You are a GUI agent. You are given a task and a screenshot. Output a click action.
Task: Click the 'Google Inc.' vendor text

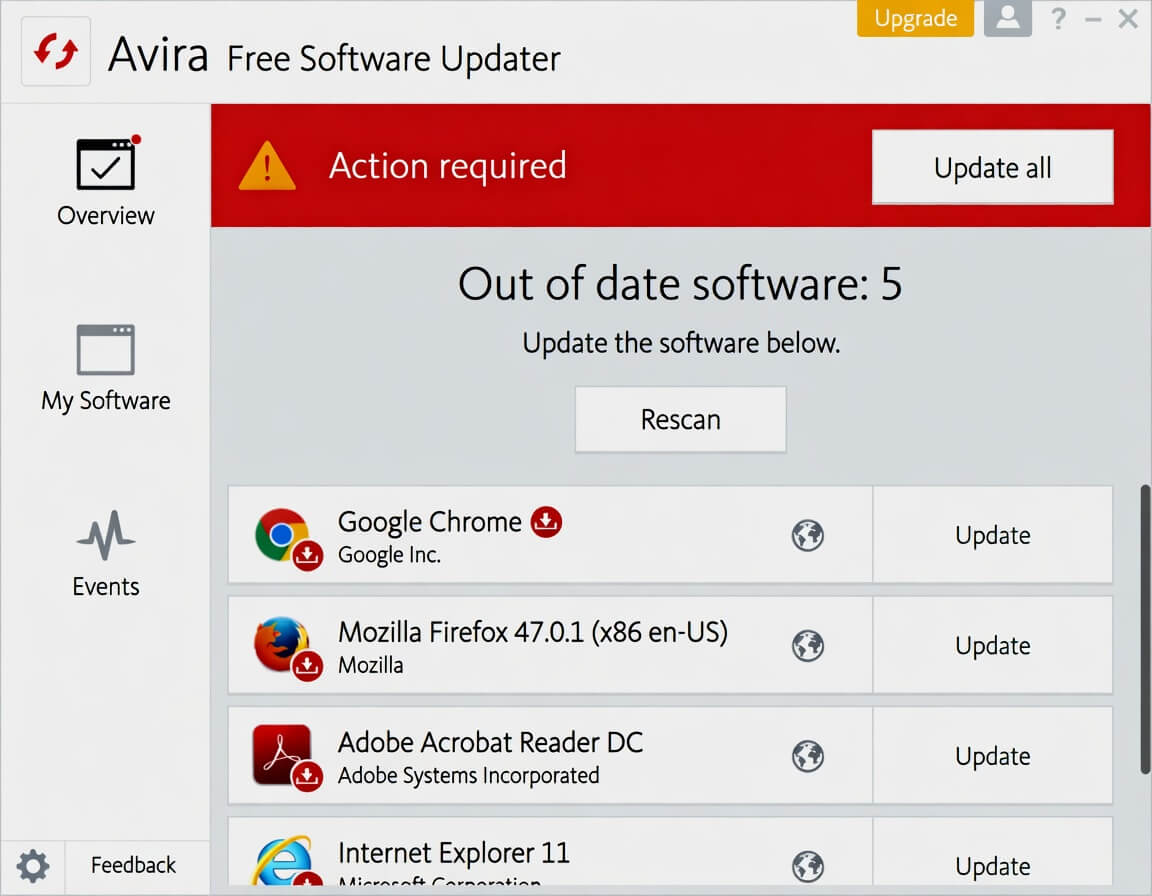pyautogui.click(x=389, y=554)
